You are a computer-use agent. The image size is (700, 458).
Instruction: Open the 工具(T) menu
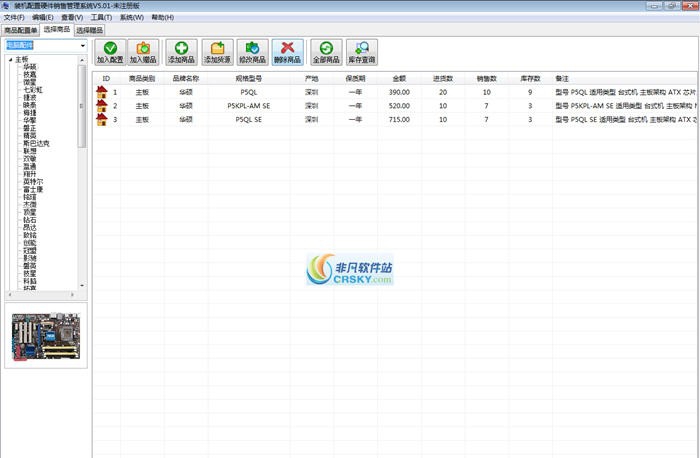[101, 18]
